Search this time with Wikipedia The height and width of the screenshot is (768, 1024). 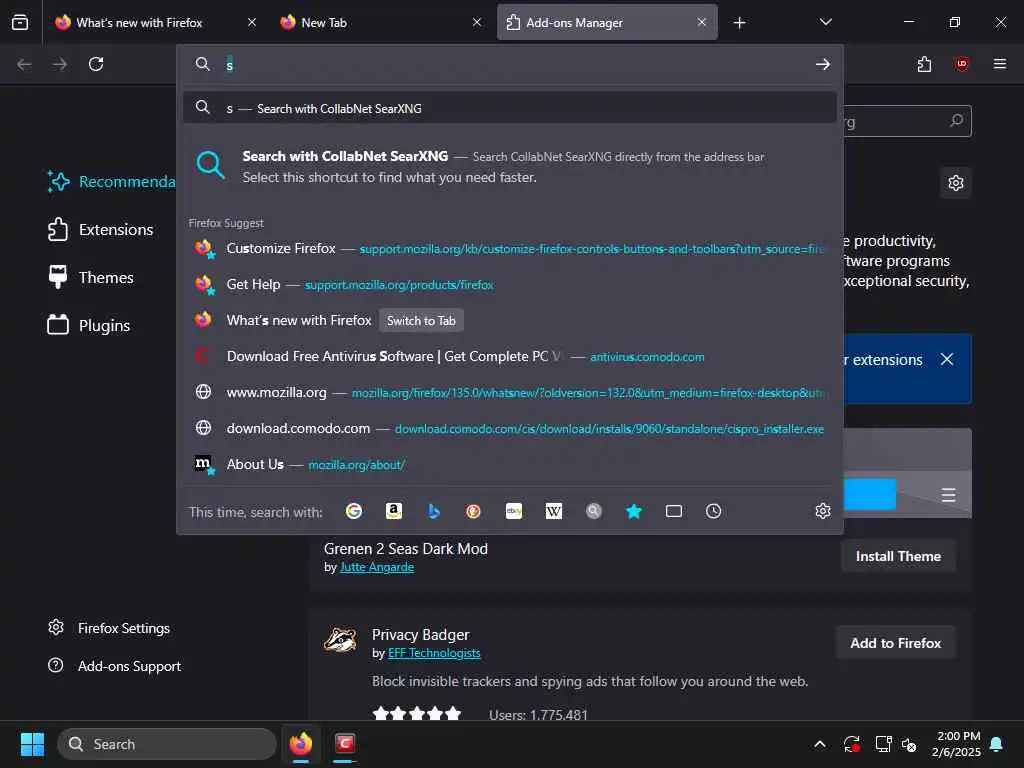[554, 511]
